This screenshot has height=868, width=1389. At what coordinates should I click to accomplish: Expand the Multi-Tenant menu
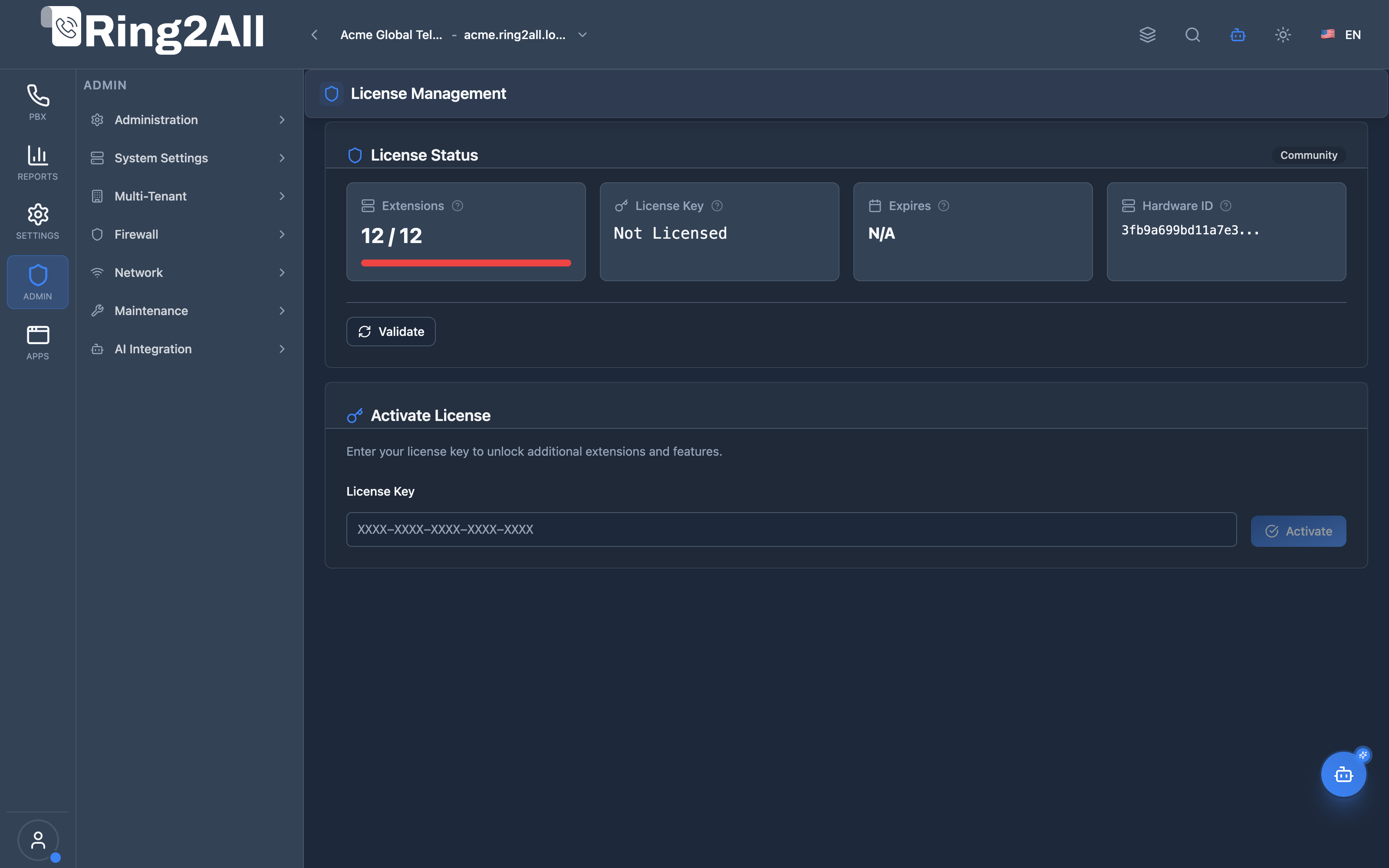(189, 196)
